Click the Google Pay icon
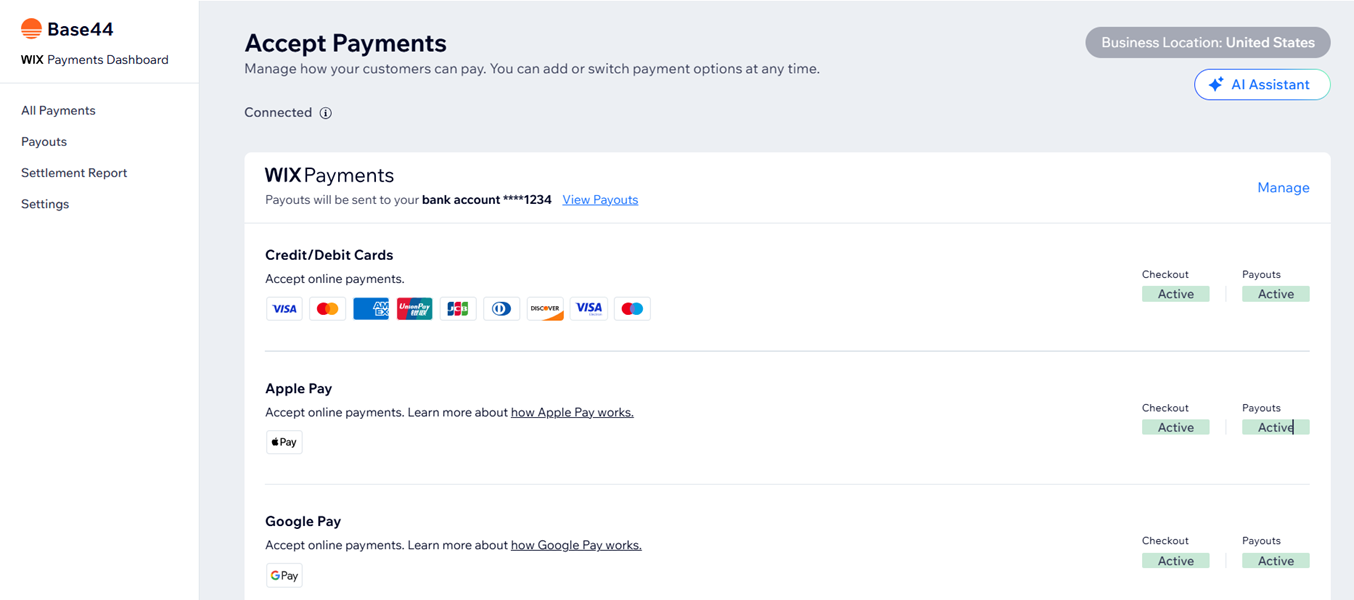The width and height of the screenshot is (1354, 600). [x=284, y=575]
